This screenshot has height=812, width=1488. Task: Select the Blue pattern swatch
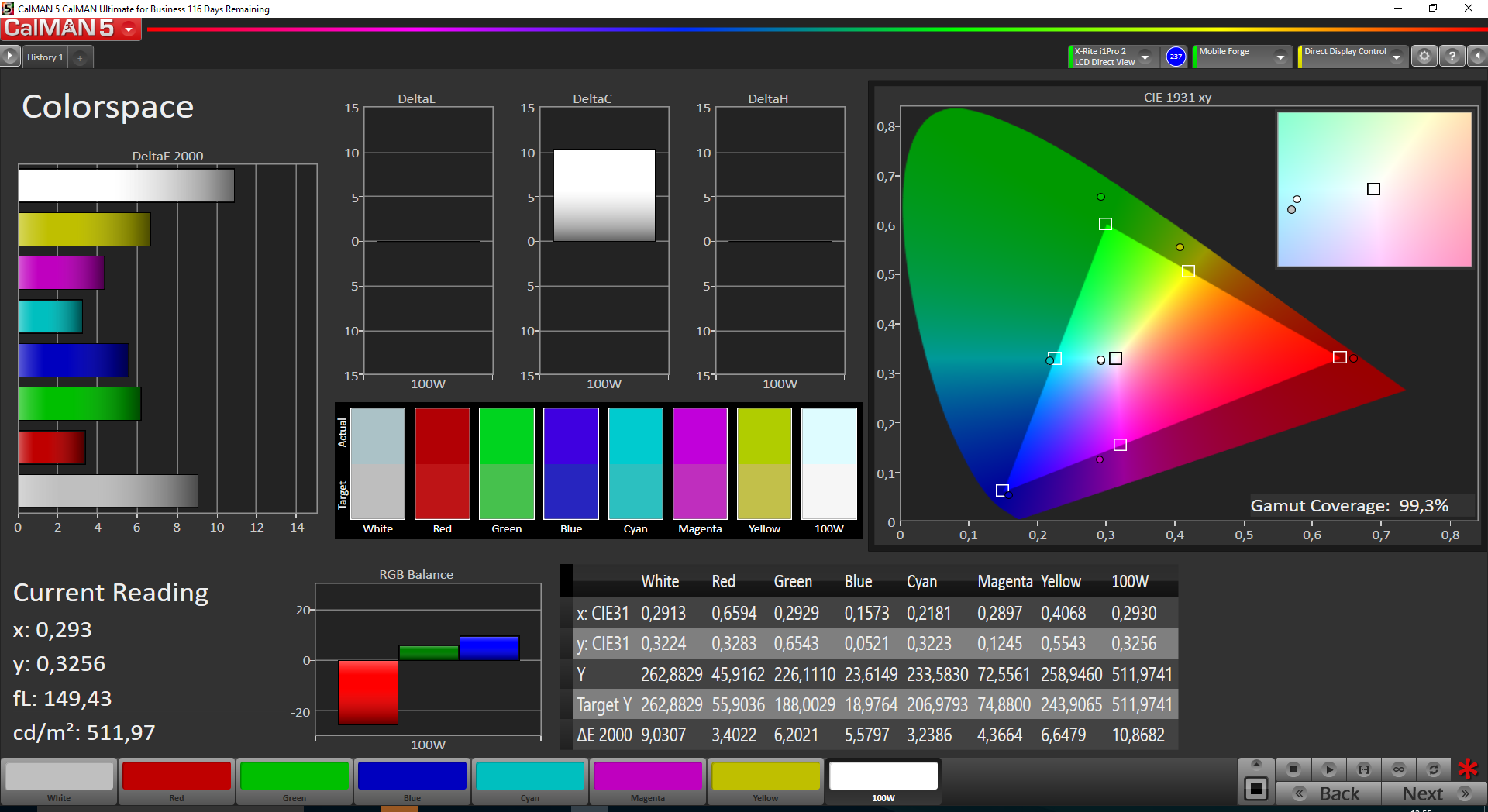pos(412,782)
